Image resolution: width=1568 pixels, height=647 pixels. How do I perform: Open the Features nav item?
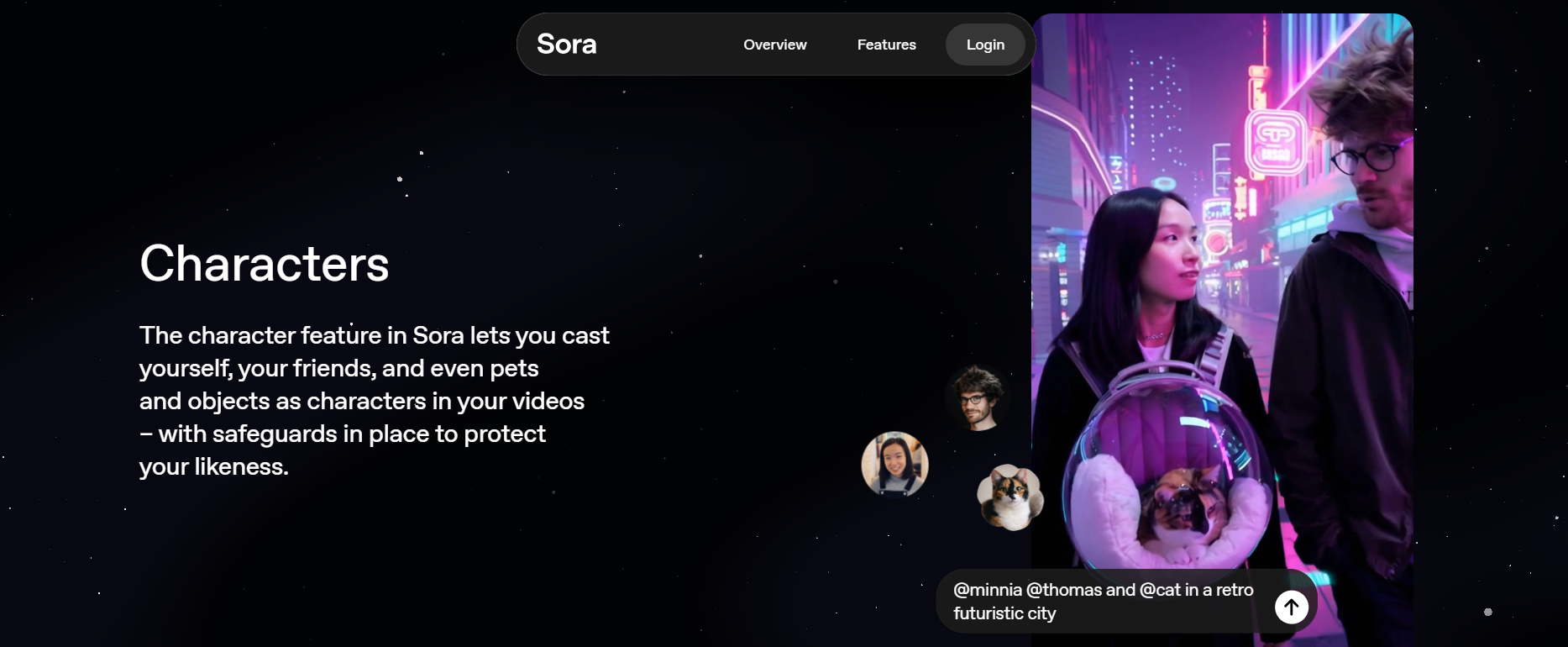coord(886,45)
